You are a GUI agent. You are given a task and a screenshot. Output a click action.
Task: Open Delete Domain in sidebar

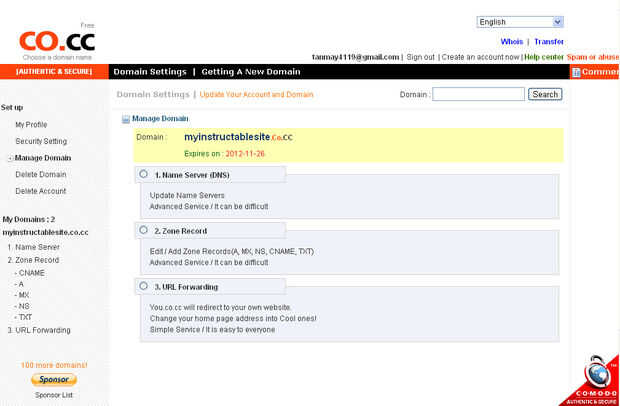coord(41,175)
